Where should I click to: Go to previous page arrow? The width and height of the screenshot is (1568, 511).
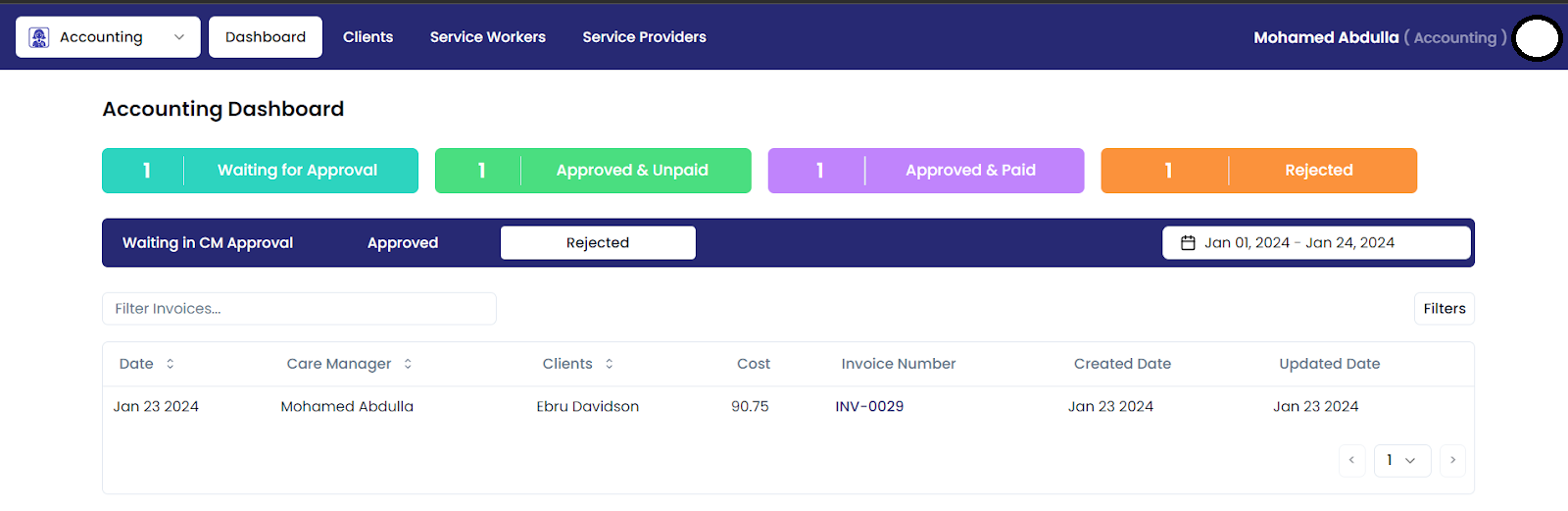1351,460
